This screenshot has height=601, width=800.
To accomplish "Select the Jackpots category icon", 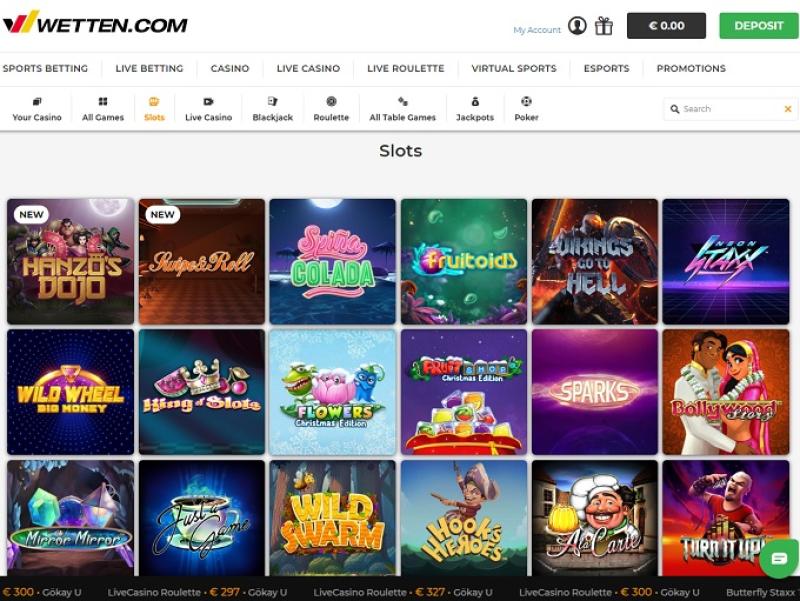I will [x=475, y=102].
